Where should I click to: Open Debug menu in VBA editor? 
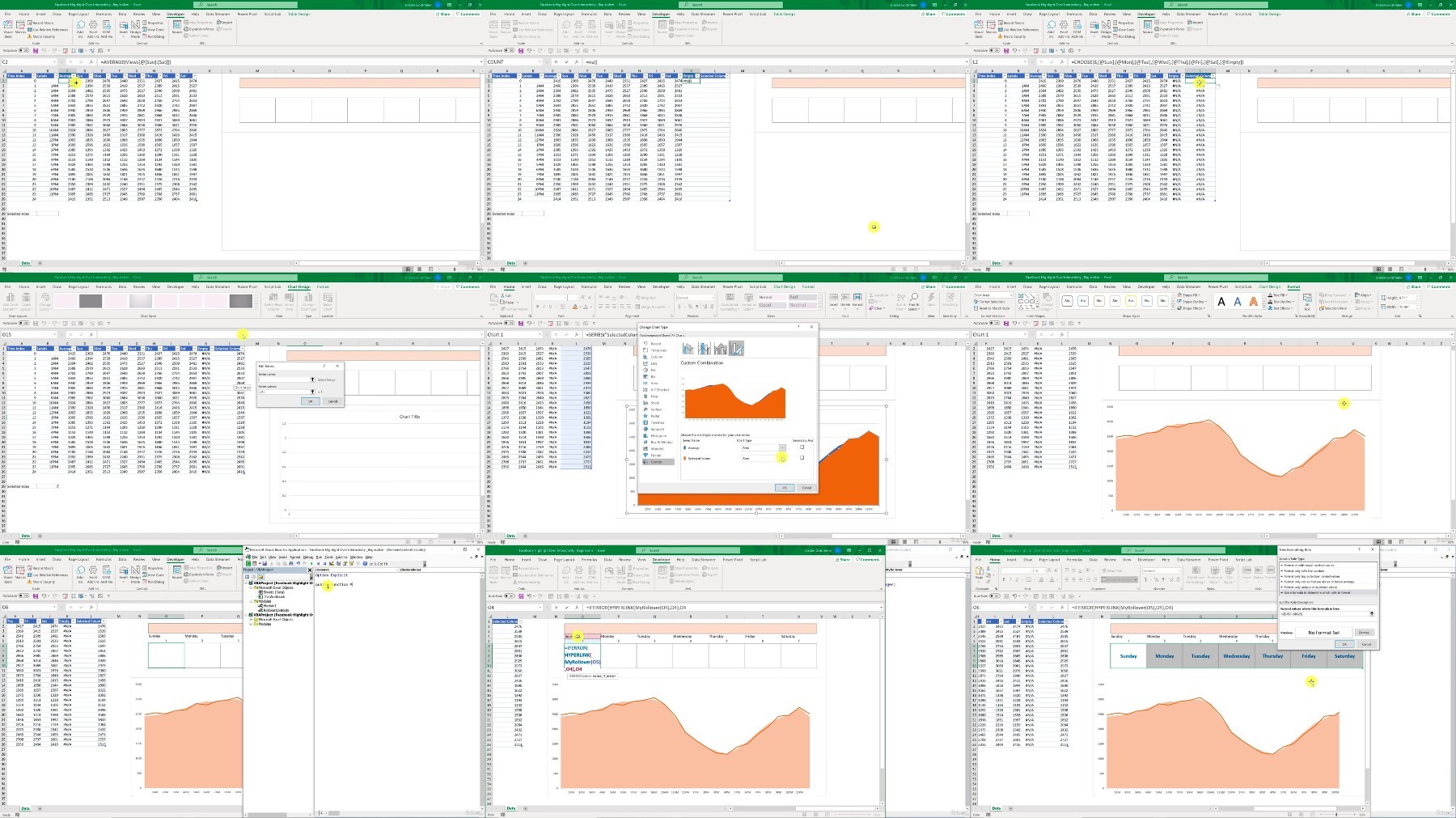coord(308,557)
